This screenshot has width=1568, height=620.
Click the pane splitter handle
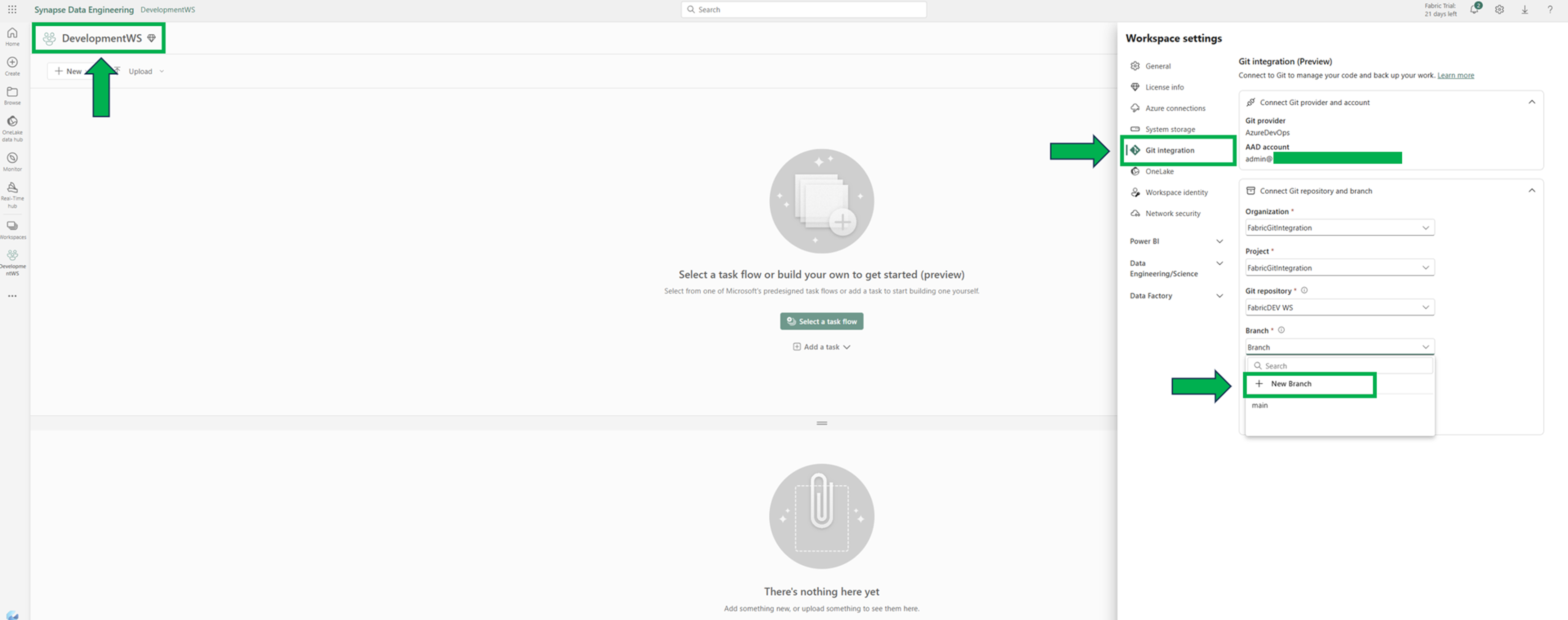pyautogui.click(x=822, y=423)
